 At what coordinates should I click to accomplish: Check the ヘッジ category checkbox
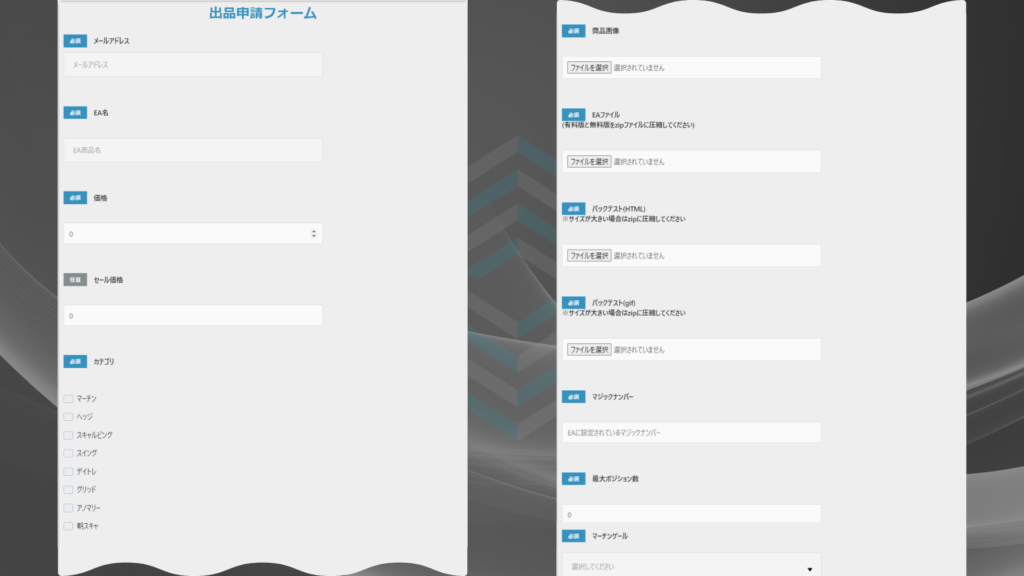[x=66, y=416]
